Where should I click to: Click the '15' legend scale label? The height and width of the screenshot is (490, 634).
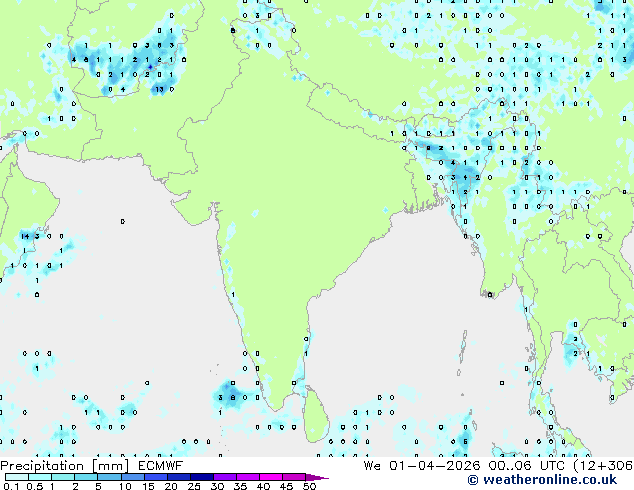coord(148,486)
